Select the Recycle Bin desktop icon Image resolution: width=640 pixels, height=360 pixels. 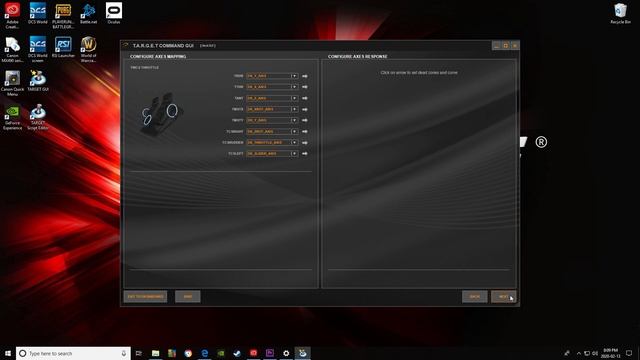click(x=620, y=13)
